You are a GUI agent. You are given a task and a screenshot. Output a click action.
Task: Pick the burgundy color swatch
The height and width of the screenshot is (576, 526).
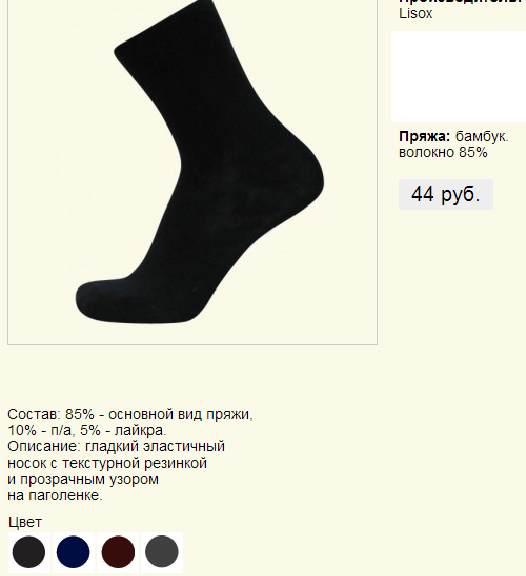pos(118,552)
